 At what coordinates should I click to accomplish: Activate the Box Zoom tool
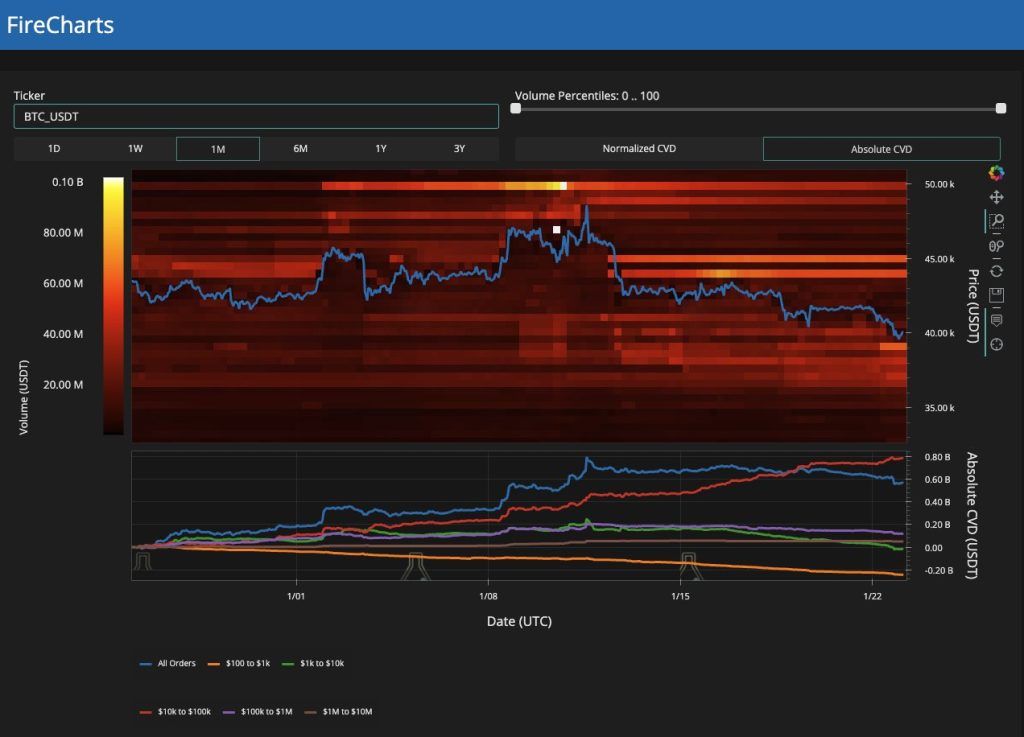pyautogui.click(x=996, y=221)
